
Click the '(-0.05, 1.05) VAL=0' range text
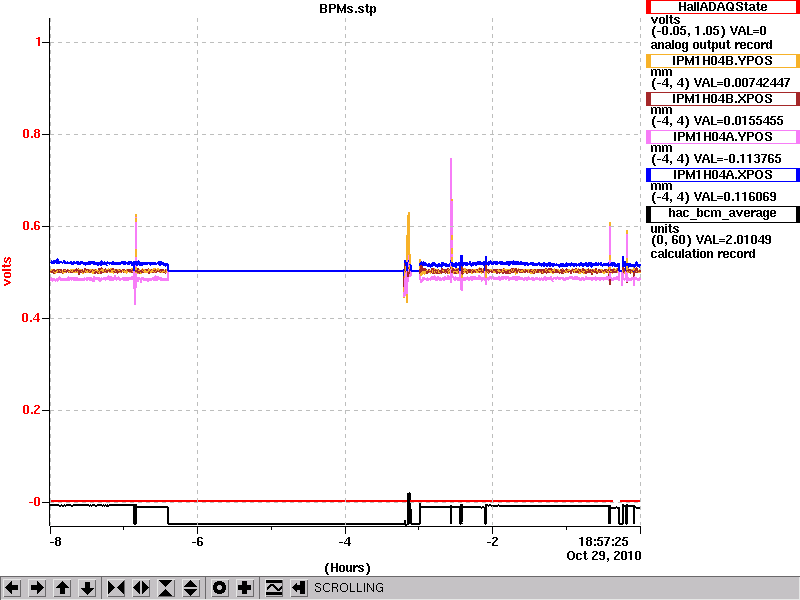(709, 31)
